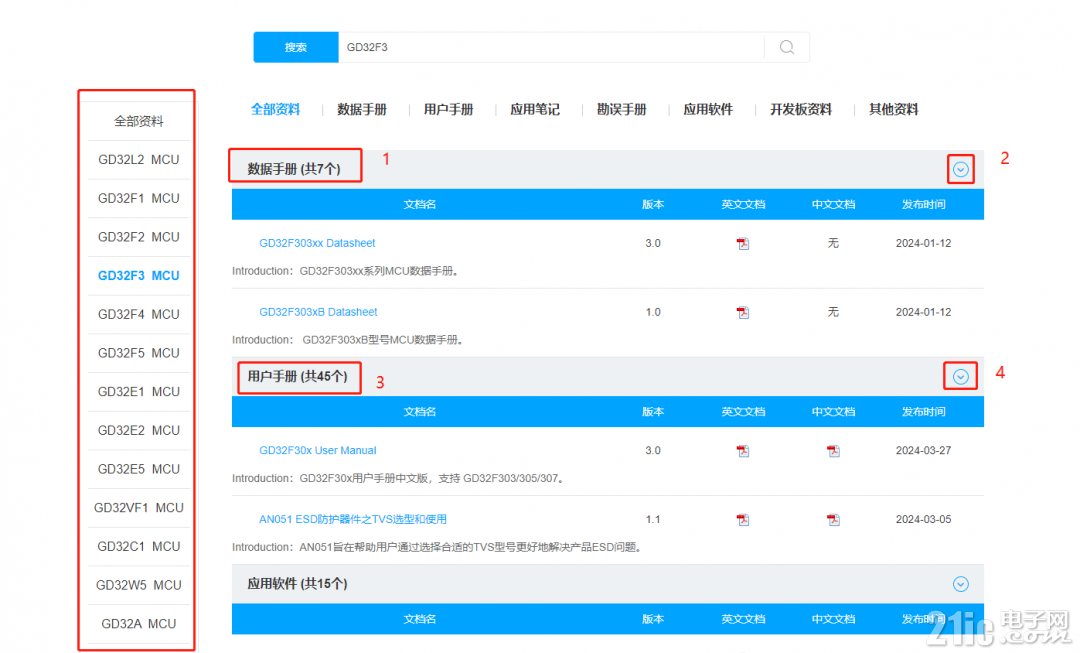Click version 1.0 of GD32F303xB Datasheet
The width and height of the screenshot is (1080, 653).
click(x=653, y=312)
